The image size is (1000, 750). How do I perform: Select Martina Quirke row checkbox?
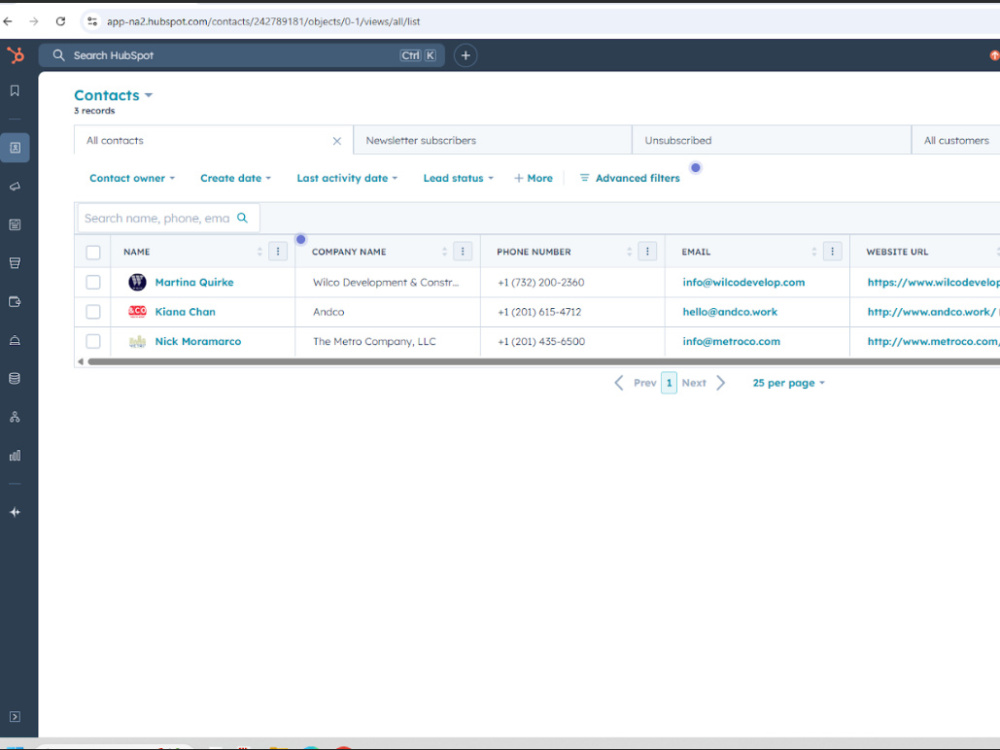tap(93, 282)
